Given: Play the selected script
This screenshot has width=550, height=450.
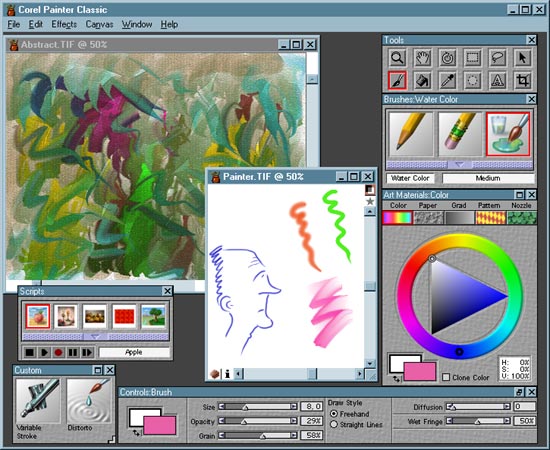Looking at the screenshot, I should pyautogui.click(x=44, y=352).
